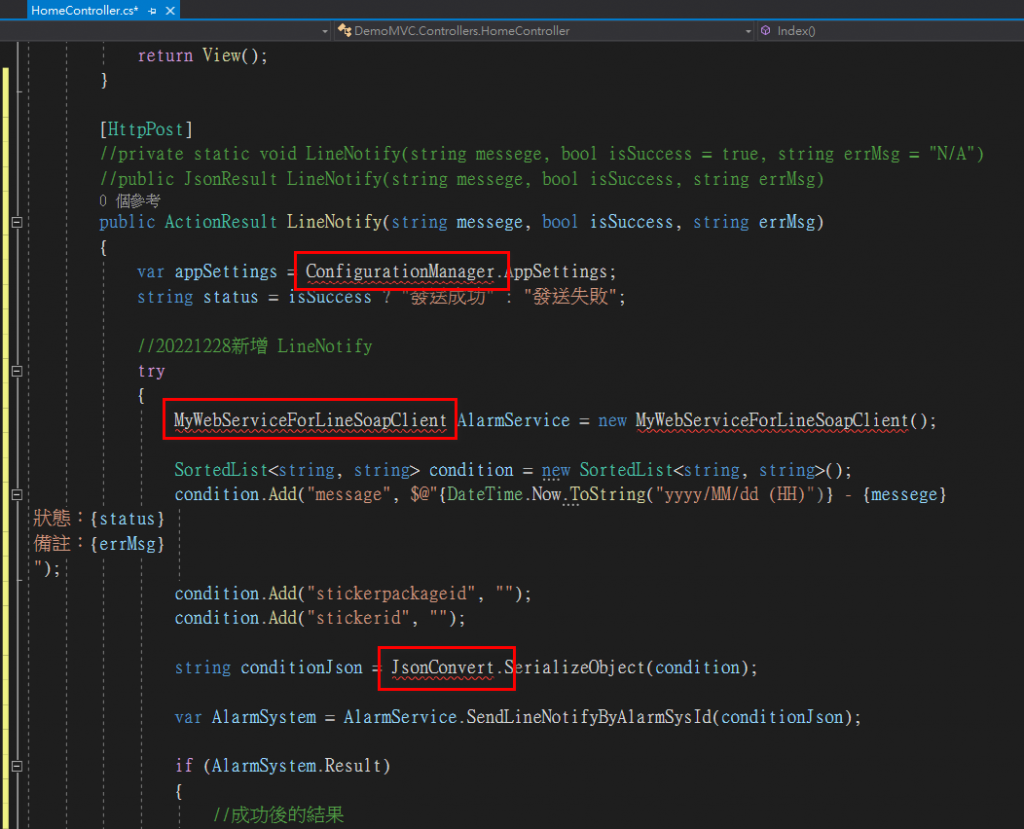Place cursor on ConfigurationManager identifier
This screenshot has width=1024, height=829.
(x=400, y=272)
